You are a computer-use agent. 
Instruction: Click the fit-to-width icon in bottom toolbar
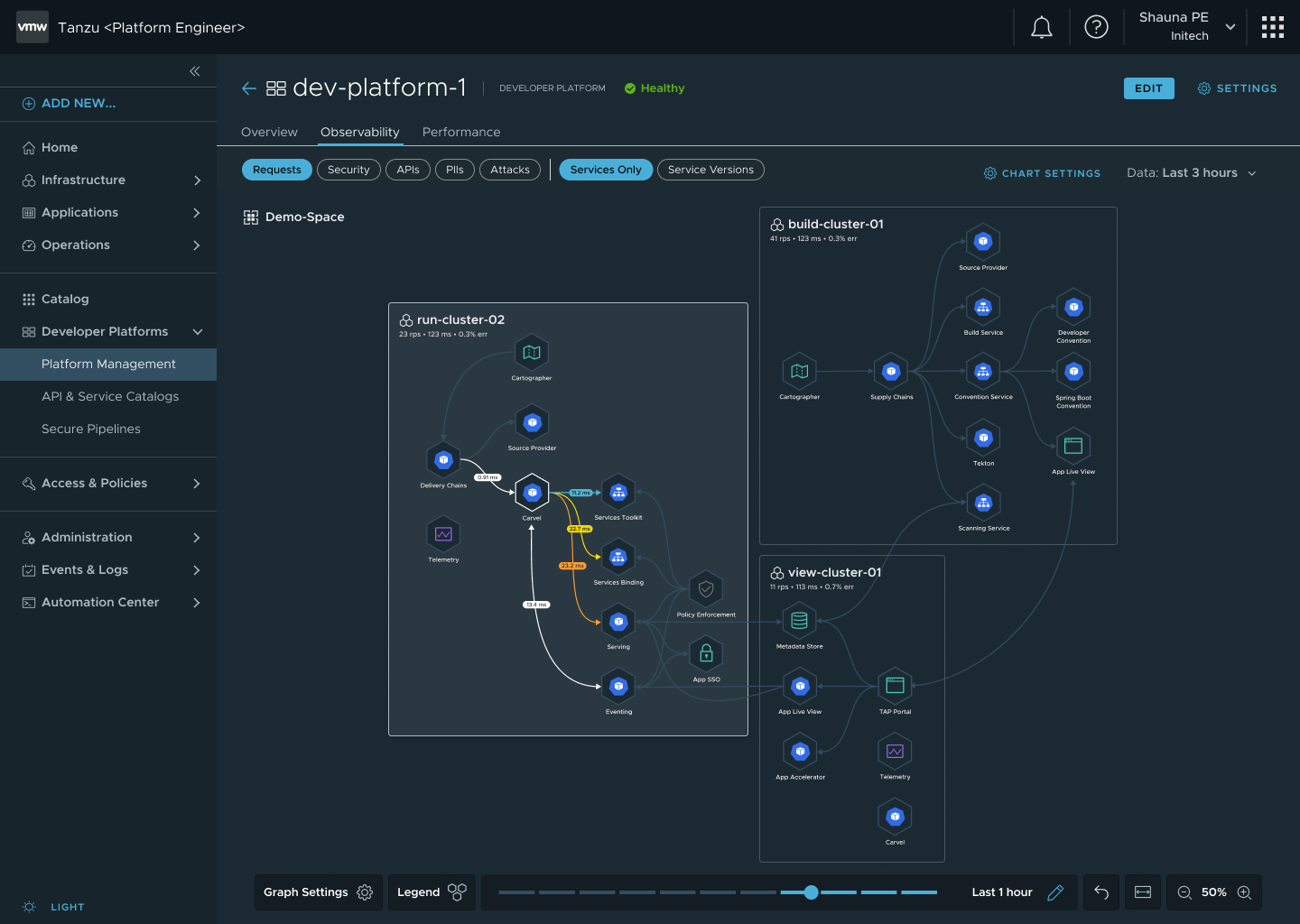1143,892
